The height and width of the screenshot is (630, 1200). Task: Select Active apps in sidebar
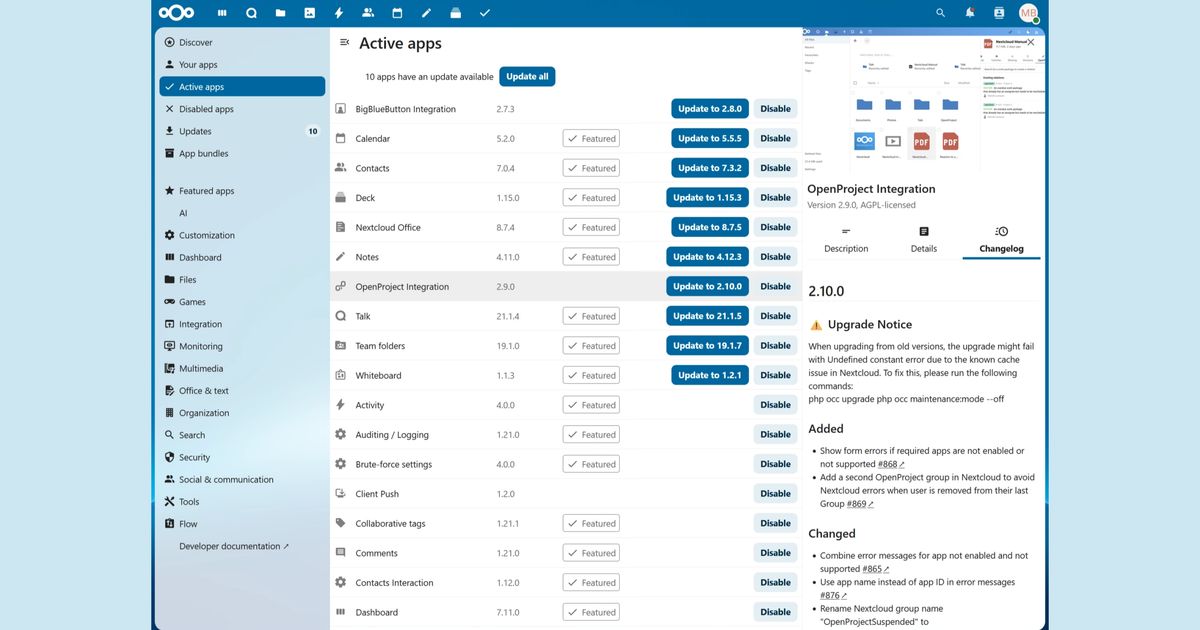point(242,87)
